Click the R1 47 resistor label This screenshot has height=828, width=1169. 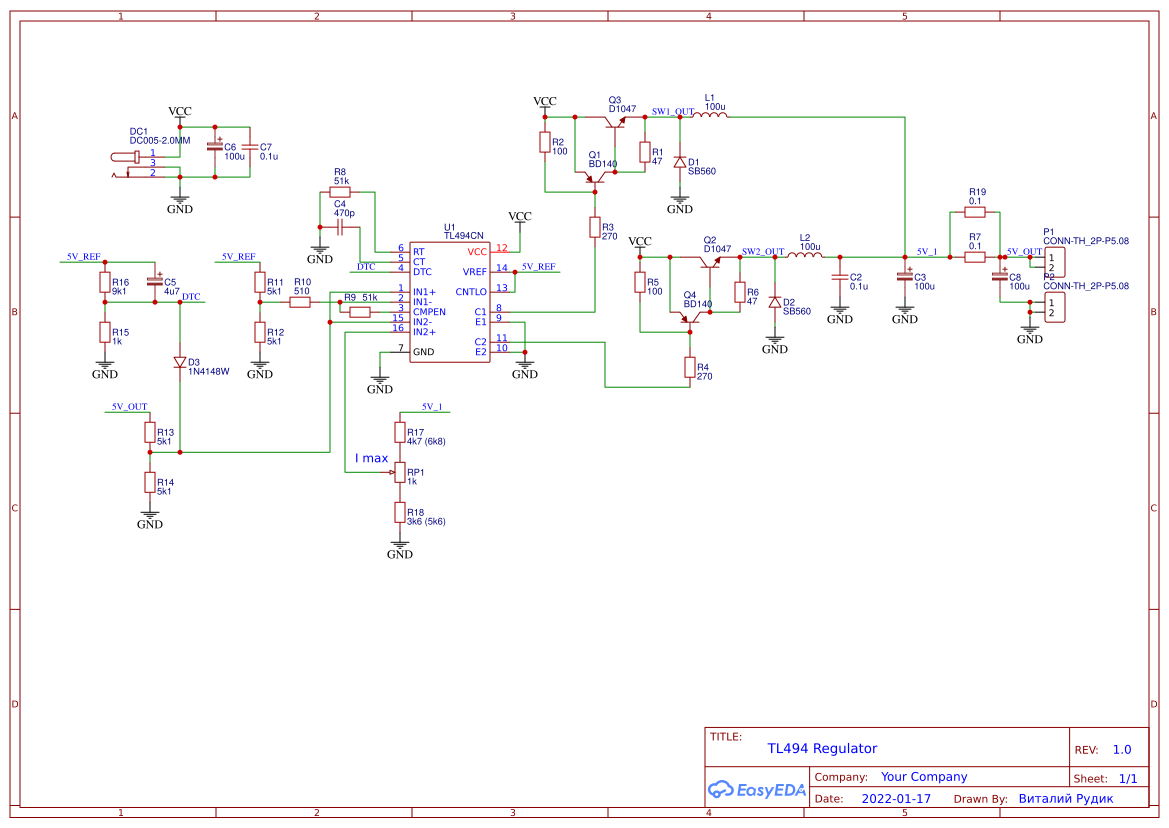(x=658, y=157)
